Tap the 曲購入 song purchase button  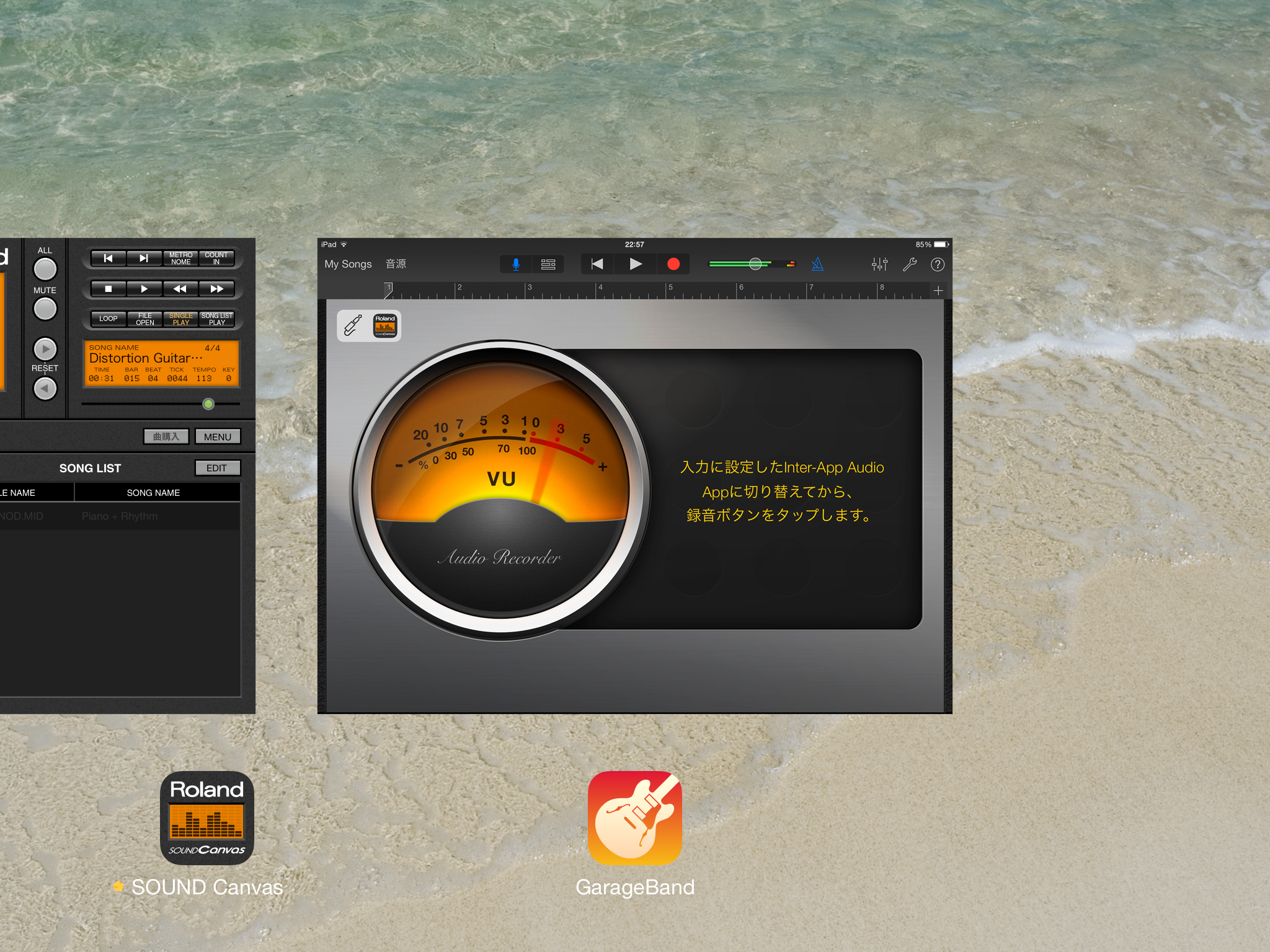pos(166,436)
